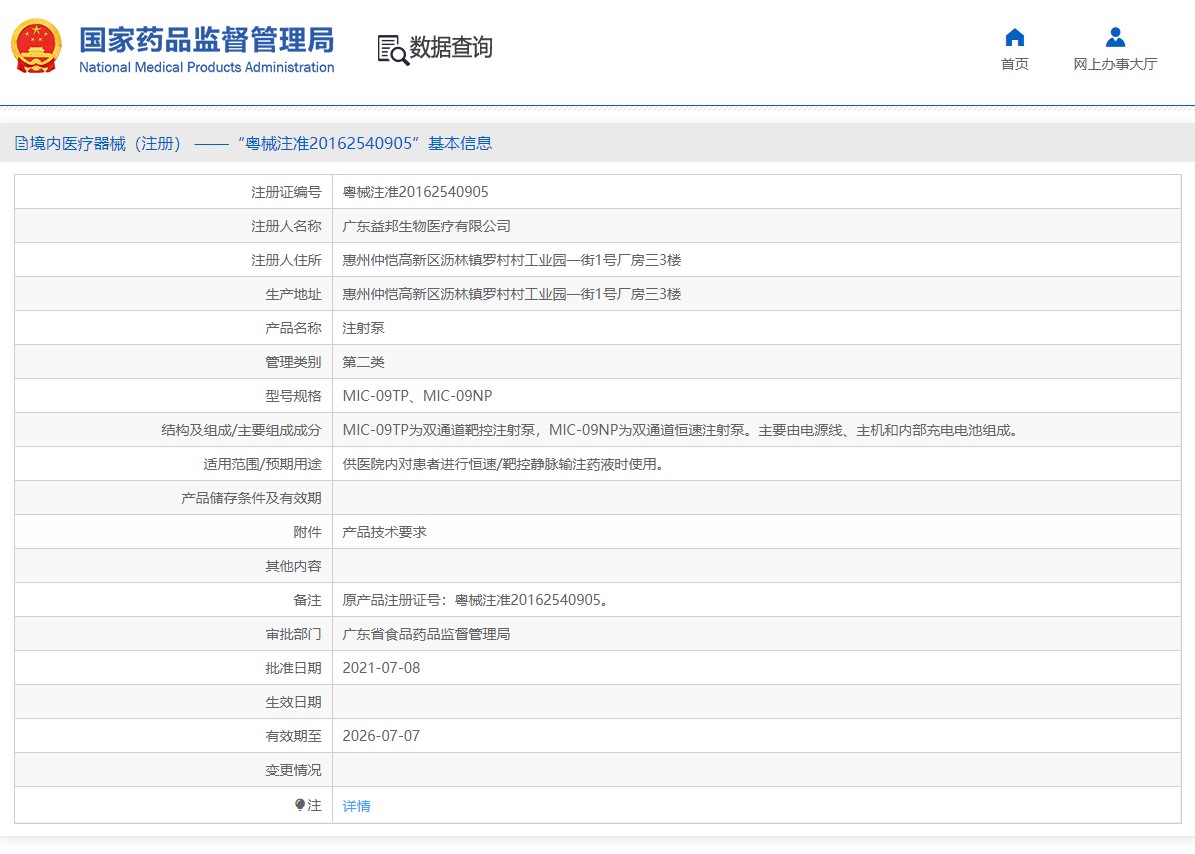
Task: Click the 首页 text label
Action: pos(1014,64)
